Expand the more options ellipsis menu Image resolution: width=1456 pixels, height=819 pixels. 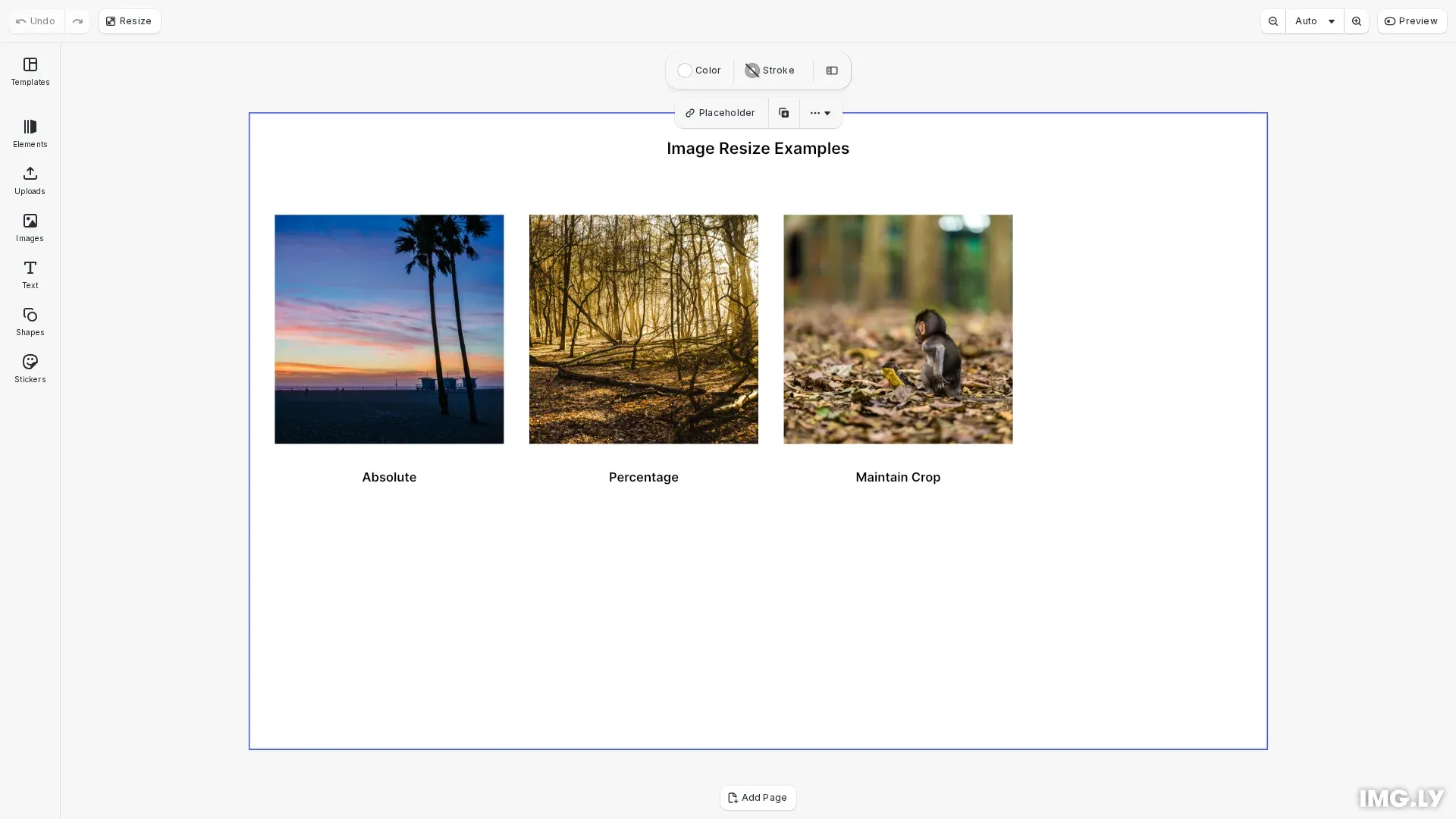[821, 112]
